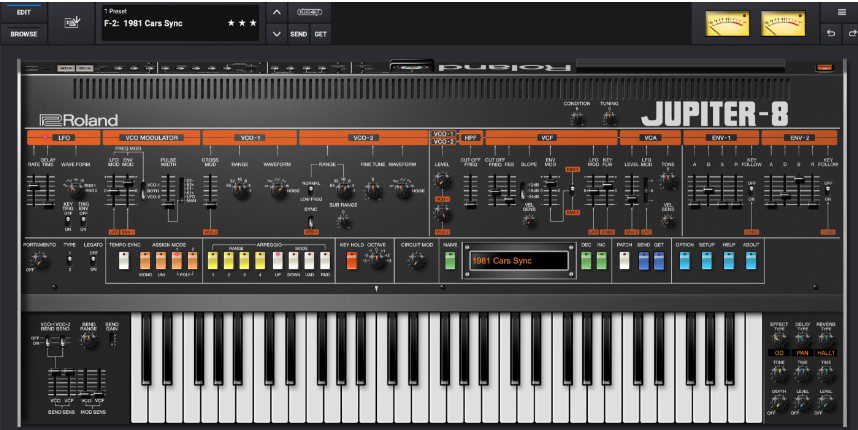858x430 pixels.
Task: Toggle the VCO-2 Sync switch
Action: tap(310, 222)
